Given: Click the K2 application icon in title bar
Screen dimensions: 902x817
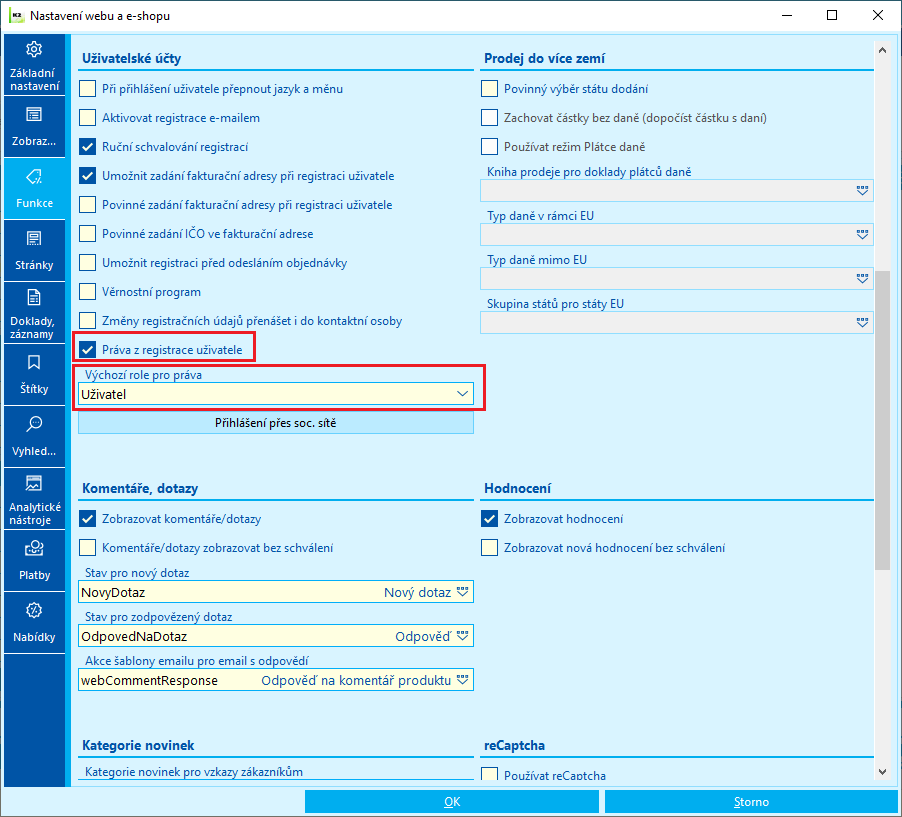Looking at the screenshot, I should point(17,16).
